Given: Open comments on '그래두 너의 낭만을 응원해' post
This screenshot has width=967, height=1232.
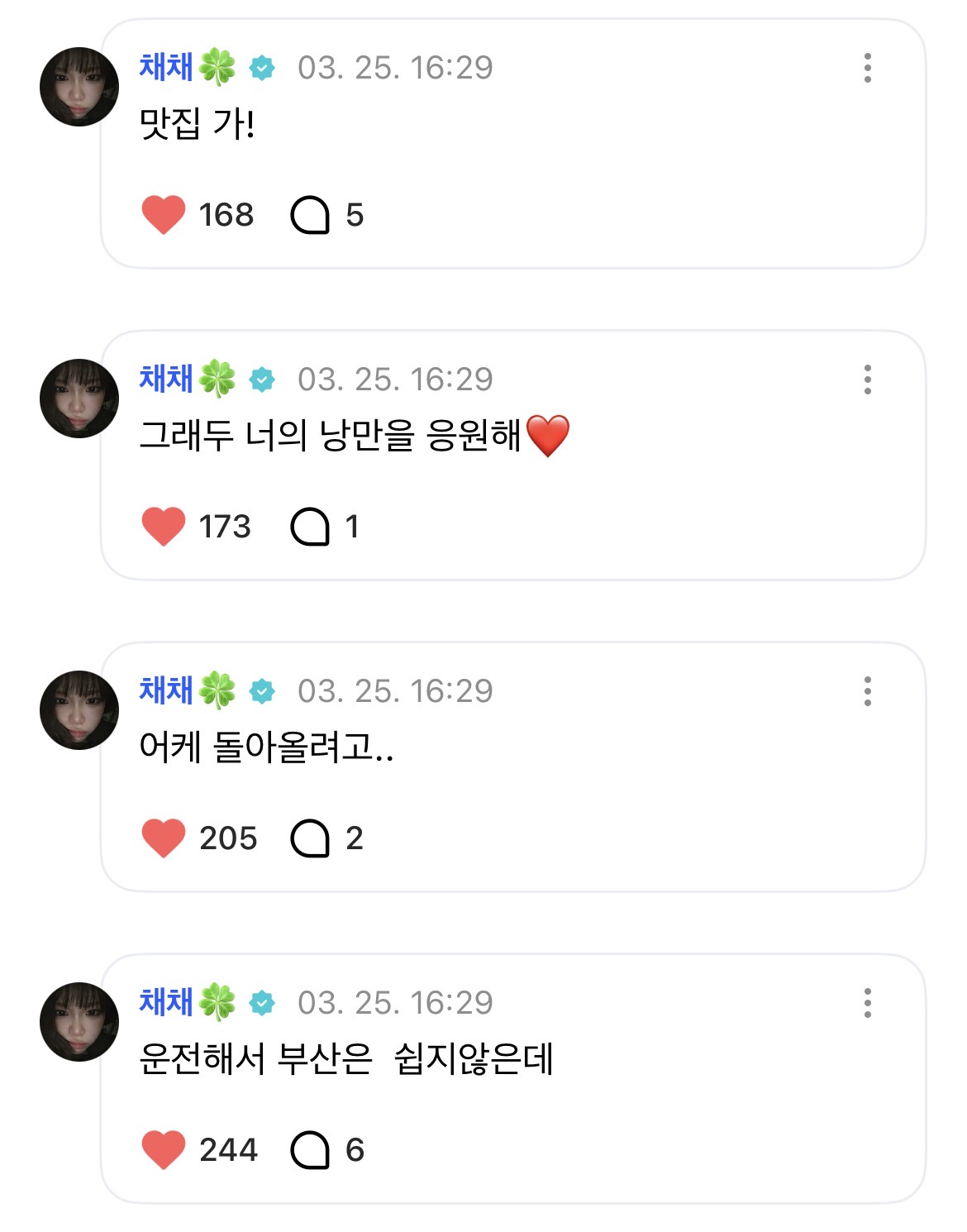Looking at the screenshot, I should (x=310, y=527).
